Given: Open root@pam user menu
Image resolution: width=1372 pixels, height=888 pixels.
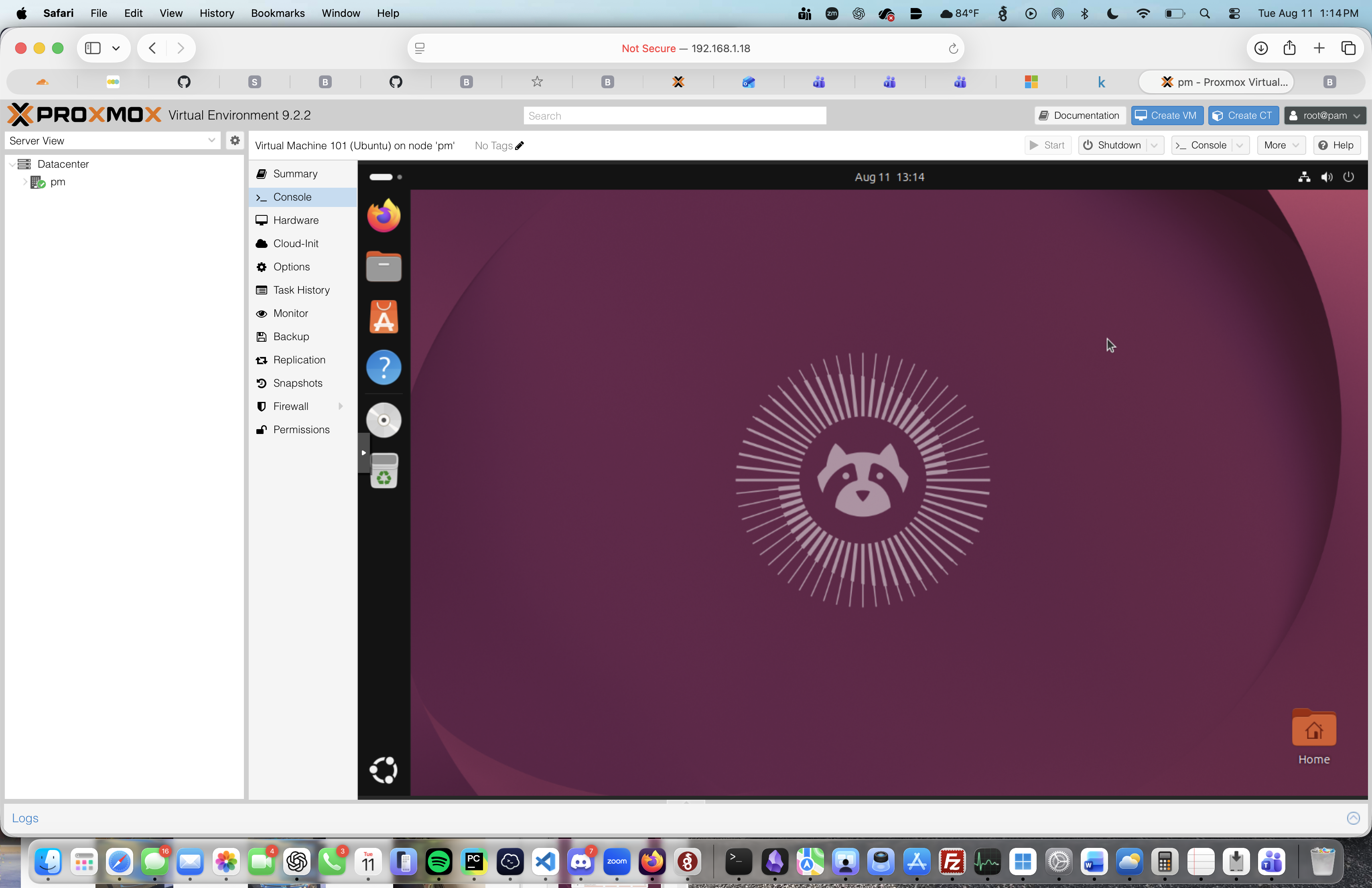Looking at the screenshot, I should [1325, 115].
